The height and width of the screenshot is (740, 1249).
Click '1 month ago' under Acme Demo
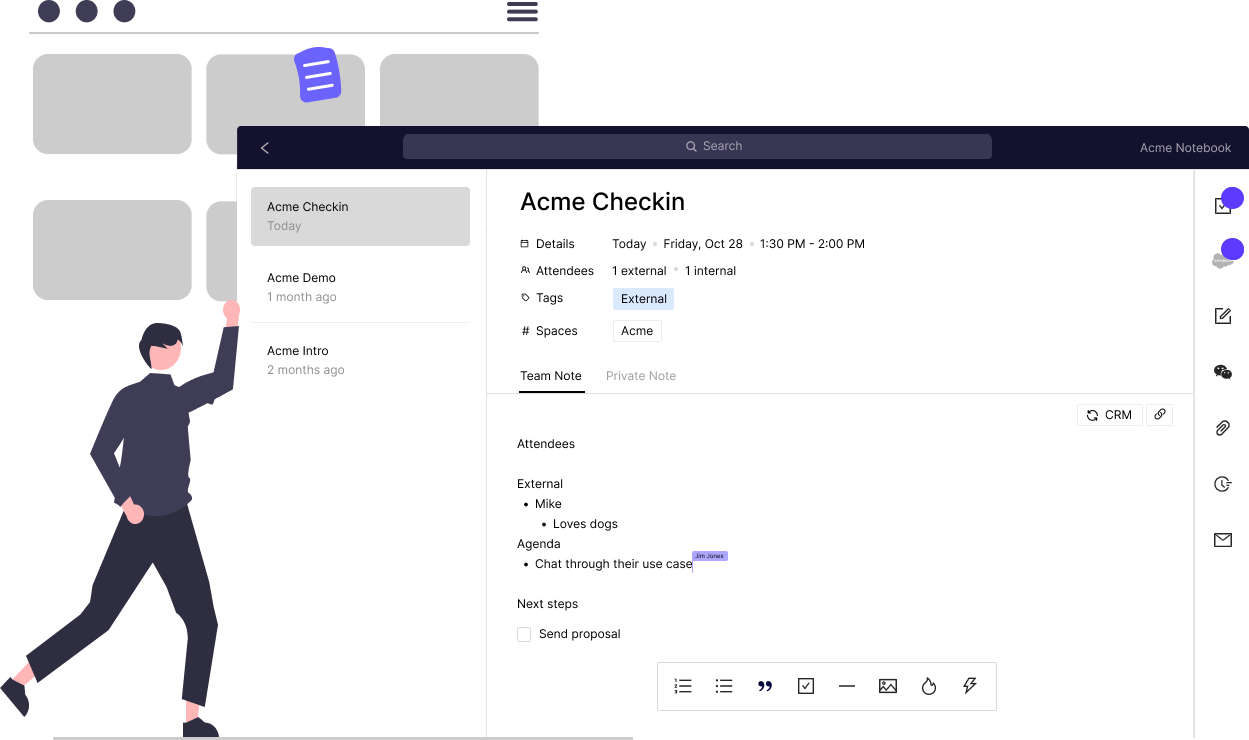click(x=301, y=297)
